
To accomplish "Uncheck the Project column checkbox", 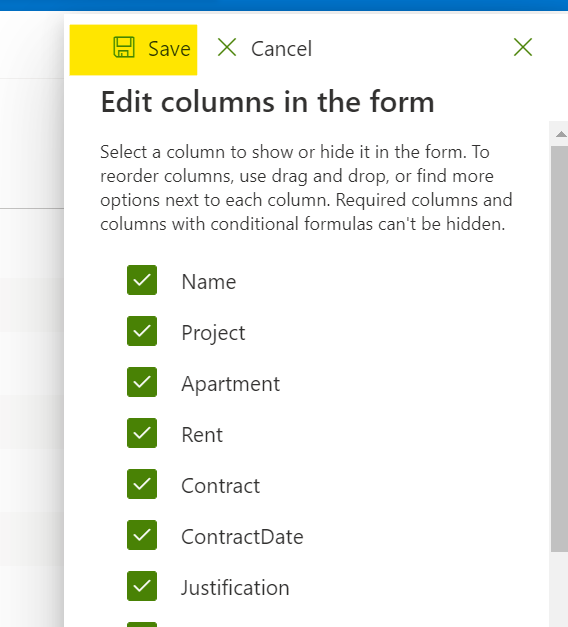I will pyautogui.click(x=142, y=331).
